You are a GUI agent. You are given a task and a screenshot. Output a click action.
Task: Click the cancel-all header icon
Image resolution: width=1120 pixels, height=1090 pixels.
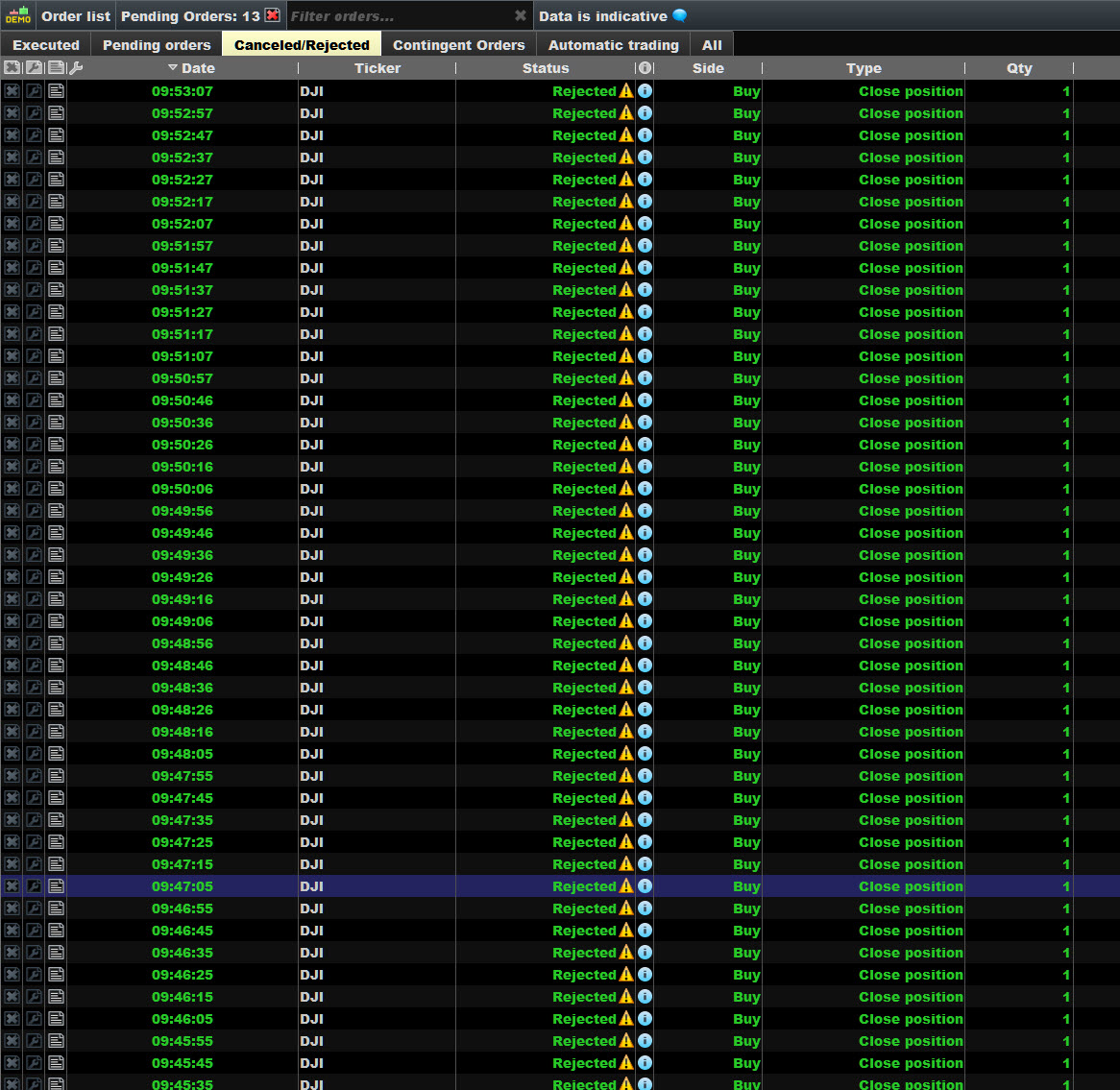point(12,68)
